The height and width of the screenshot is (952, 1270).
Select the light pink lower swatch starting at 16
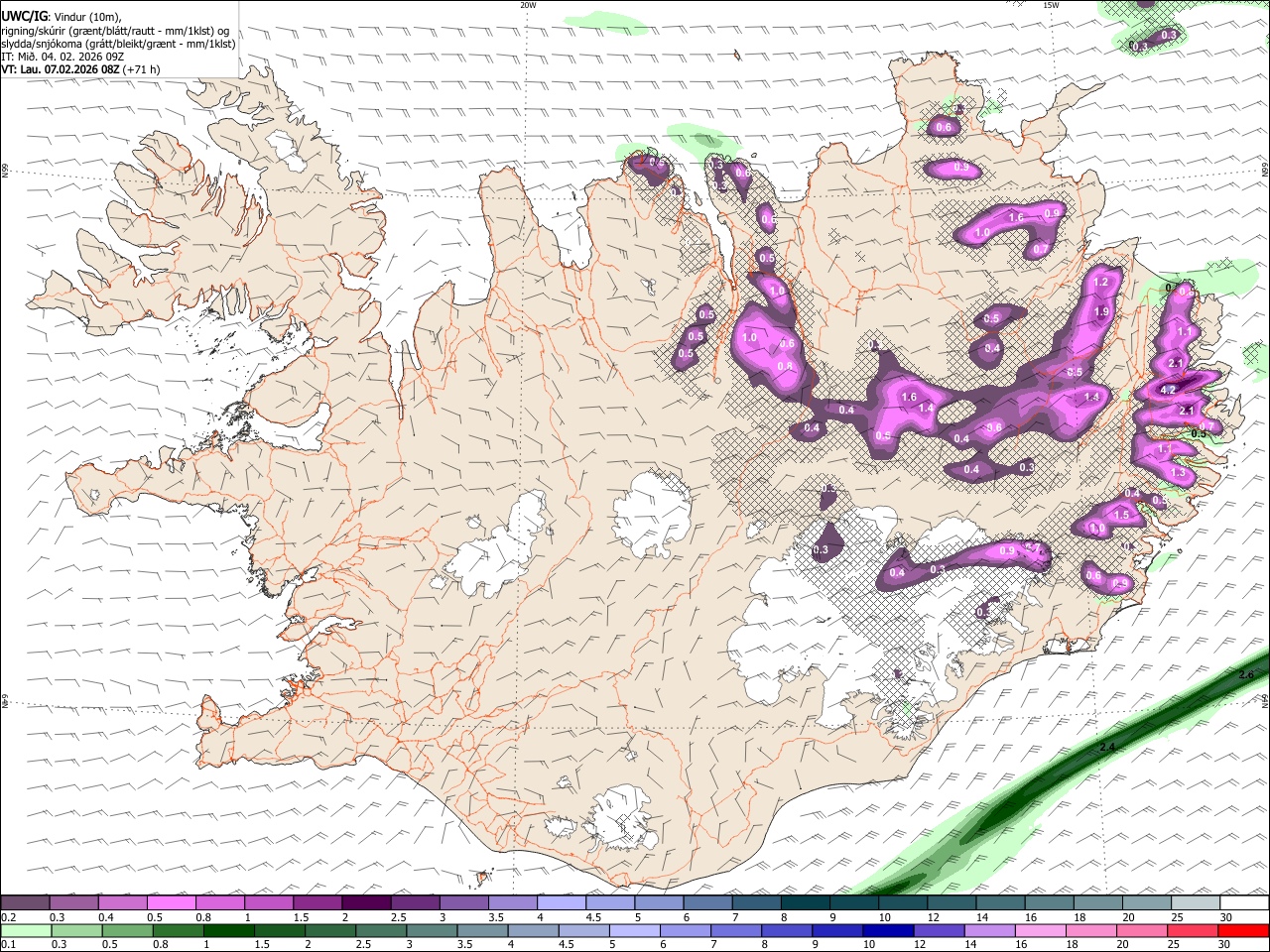(x=1041, y=931)
